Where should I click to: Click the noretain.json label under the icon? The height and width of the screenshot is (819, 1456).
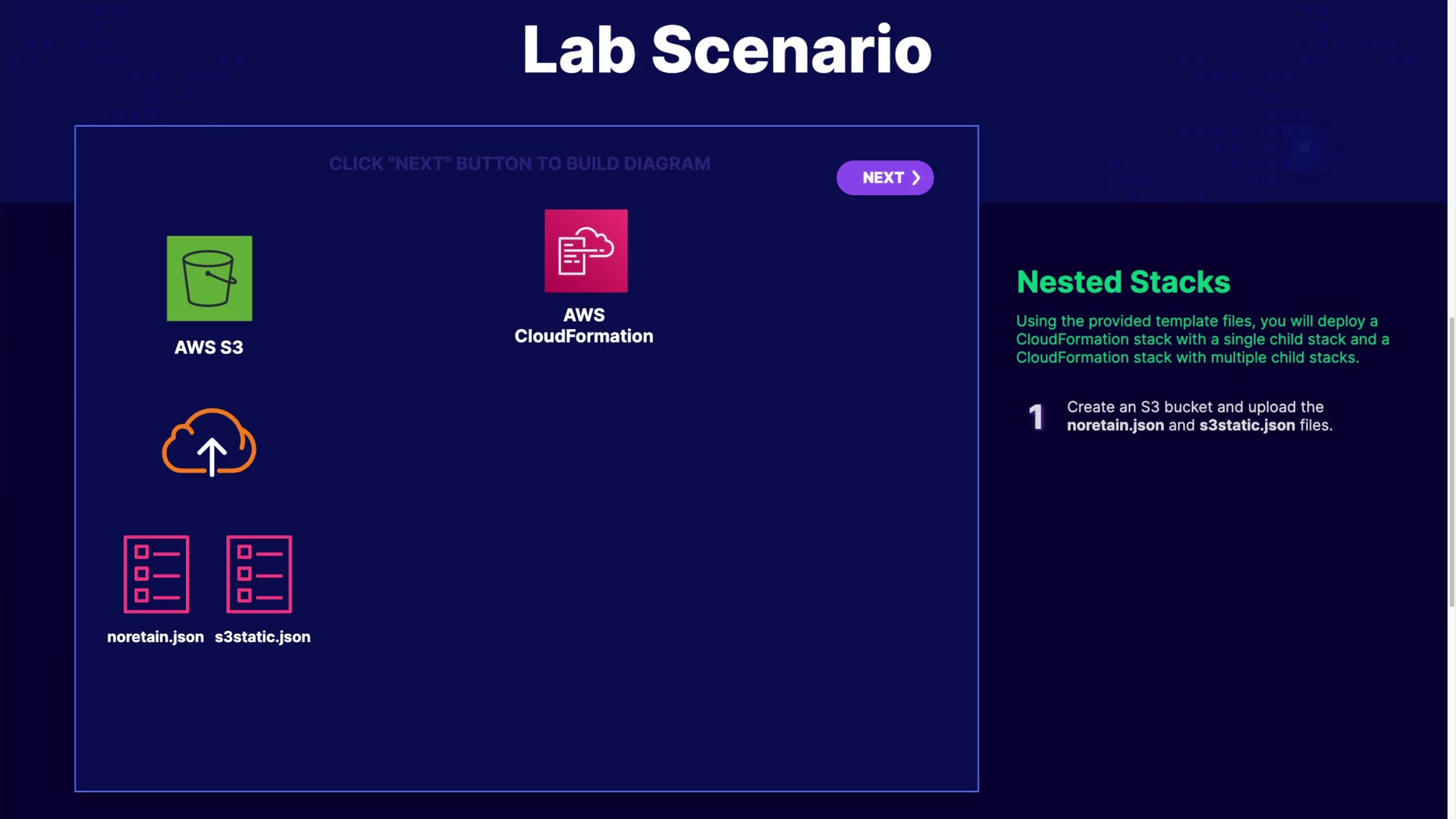click(155, 637)
